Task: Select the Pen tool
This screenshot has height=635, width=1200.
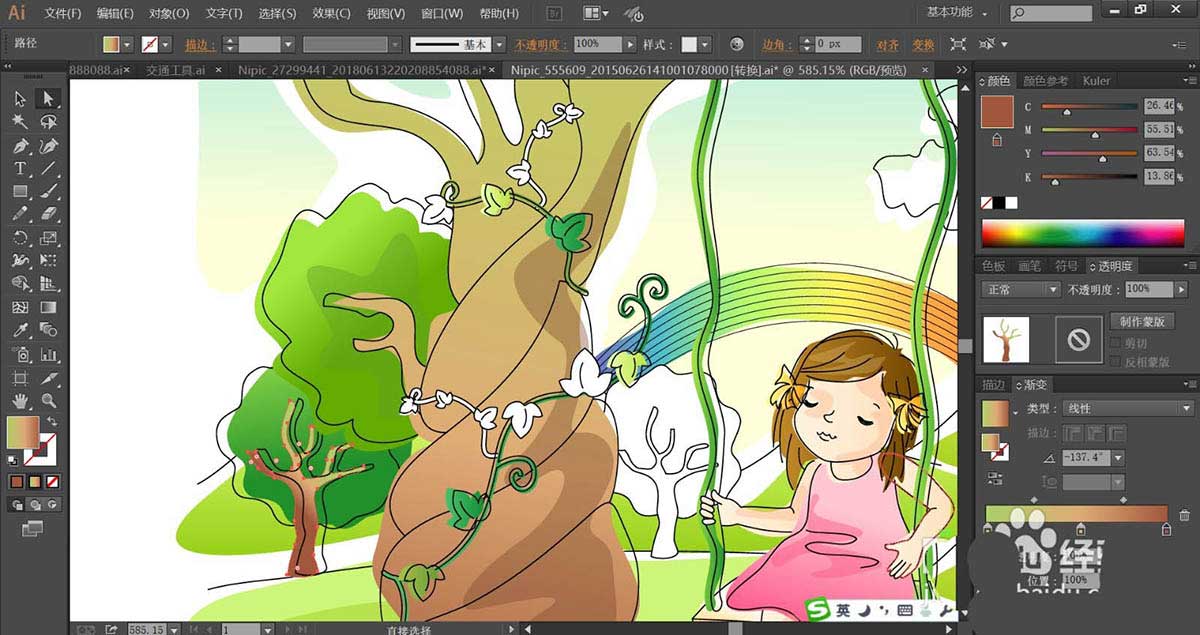Action: (x=20, y=145)
